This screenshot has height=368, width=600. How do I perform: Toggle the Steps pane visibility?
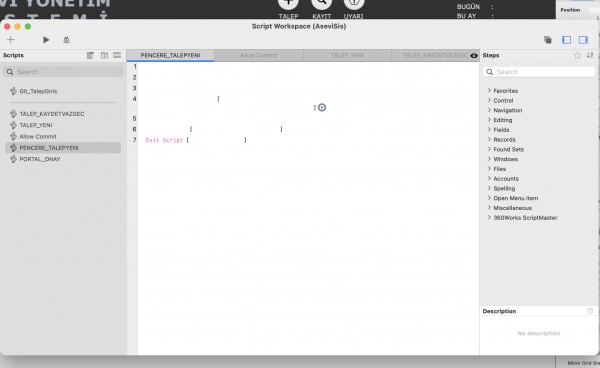pos(583,40)
